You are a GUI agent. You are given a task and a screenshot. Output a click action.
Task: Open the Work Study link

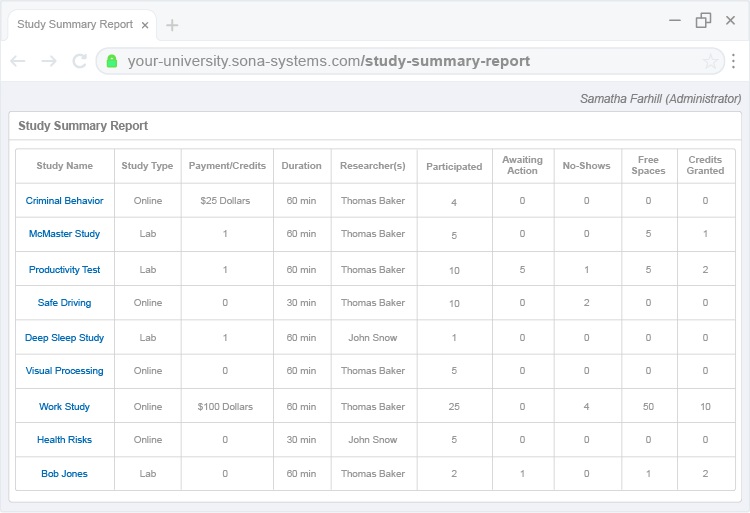(x=64, y=407)
